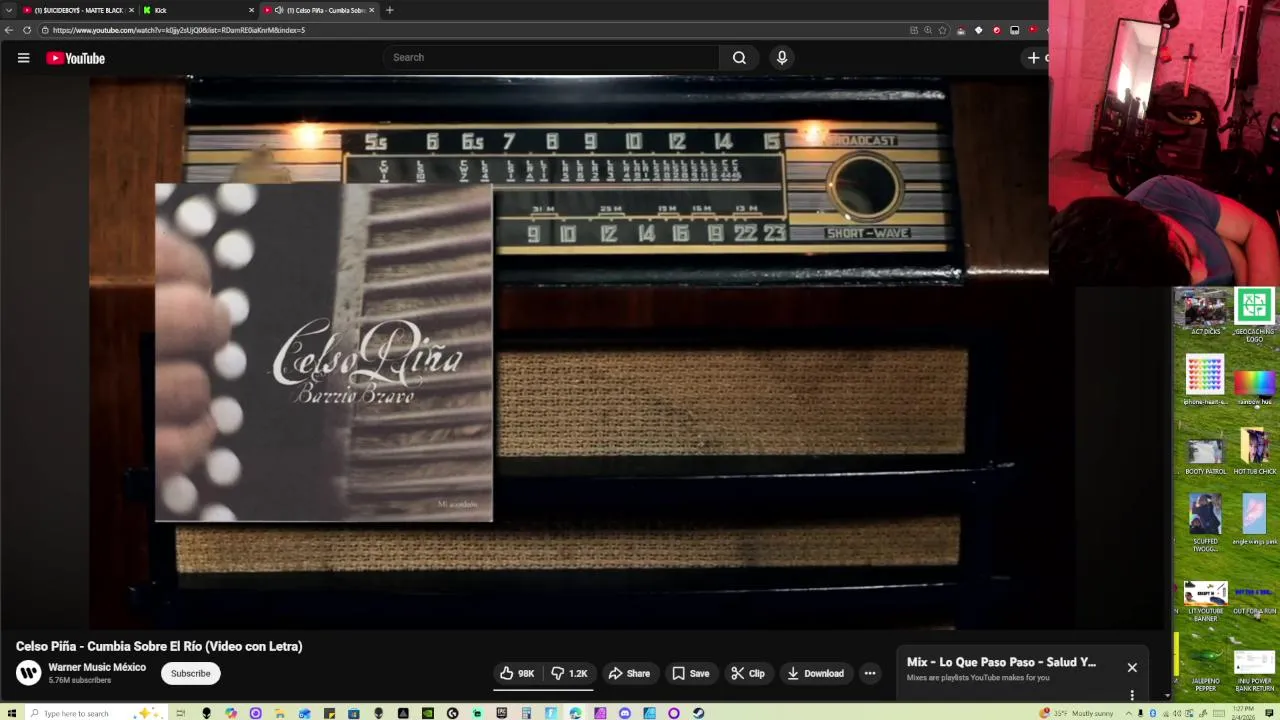
Task: Open the ACT DICKS desktop file
Action: [1205, 312]
